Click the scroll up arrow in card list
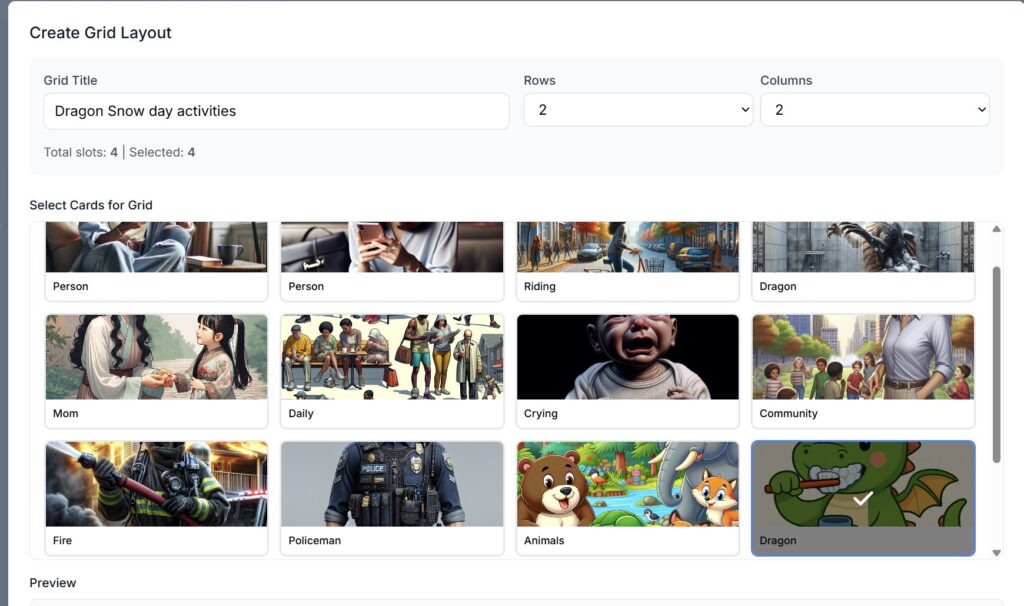Viewport: 1024px width, 606px height. click(x=996, y=230)
